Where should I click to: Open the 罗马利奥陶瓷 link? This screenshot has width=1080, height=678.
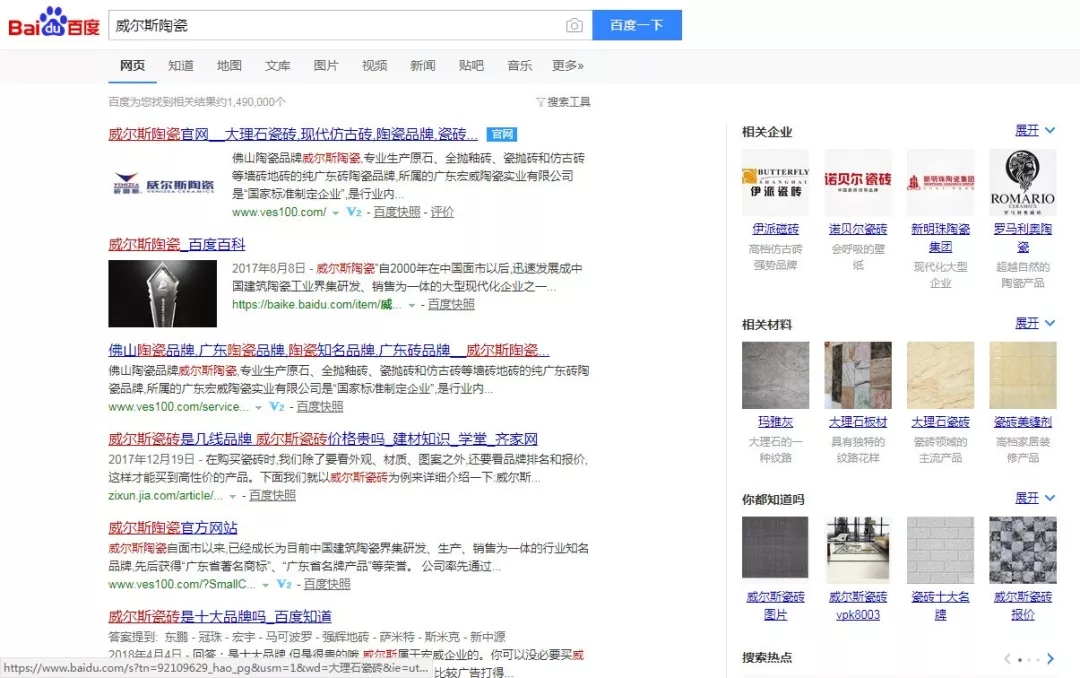pos(1023,238)
